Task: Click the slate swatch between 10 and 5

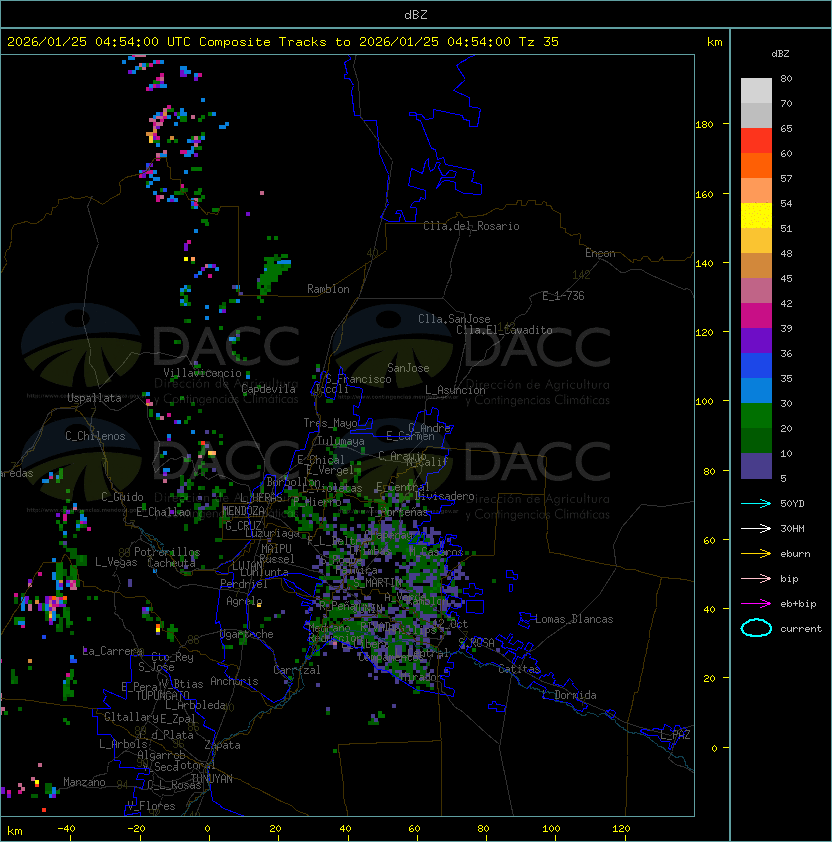Action: point(756,466)
